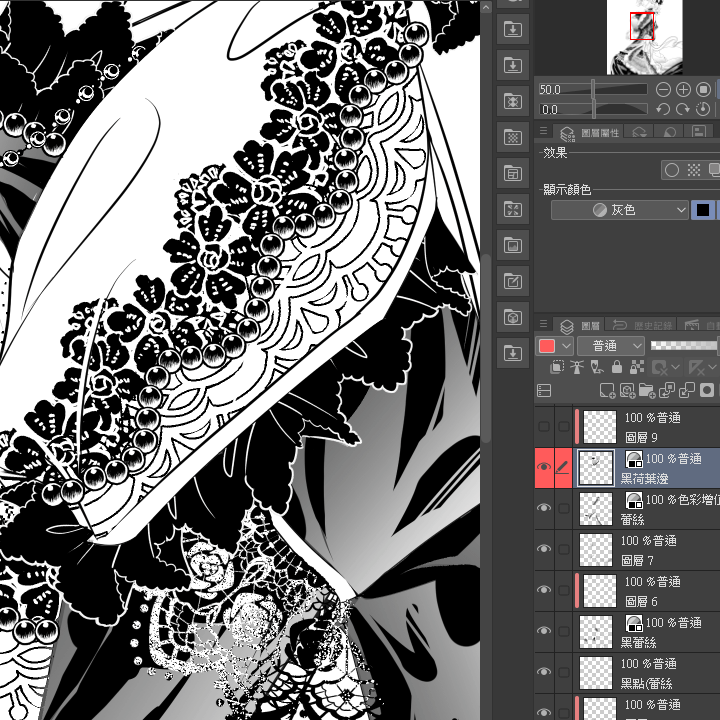Image resolution: width=720 pixels, height=720 pixels.
Task: Select the 圖層 7 layer name
Action: click(636, 560)
